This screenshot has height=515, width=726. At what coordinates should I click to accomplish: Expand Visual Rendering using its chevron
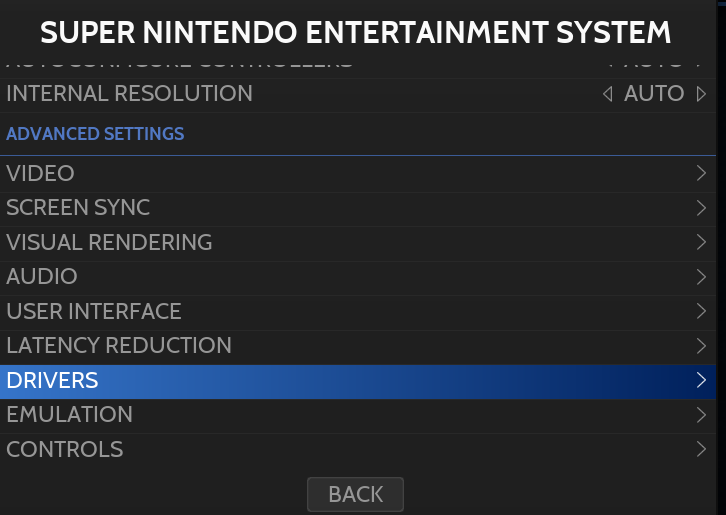701,242
